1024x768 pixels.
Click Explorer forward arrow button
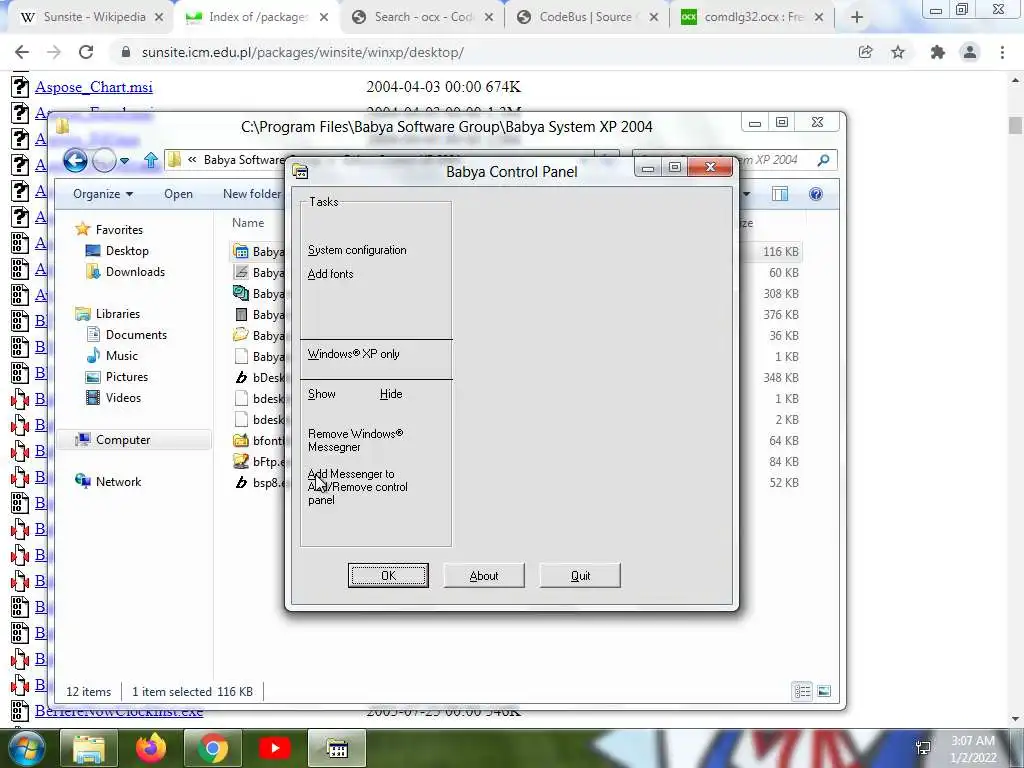coord(104,160)
